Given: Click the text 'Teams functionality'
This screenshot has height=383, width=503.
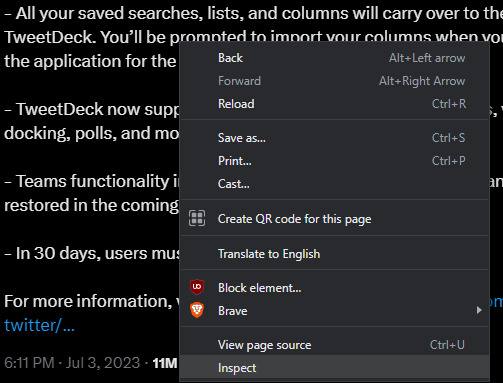Looking at the screenshot, I should pyautogui.click(x=93, y=181).
